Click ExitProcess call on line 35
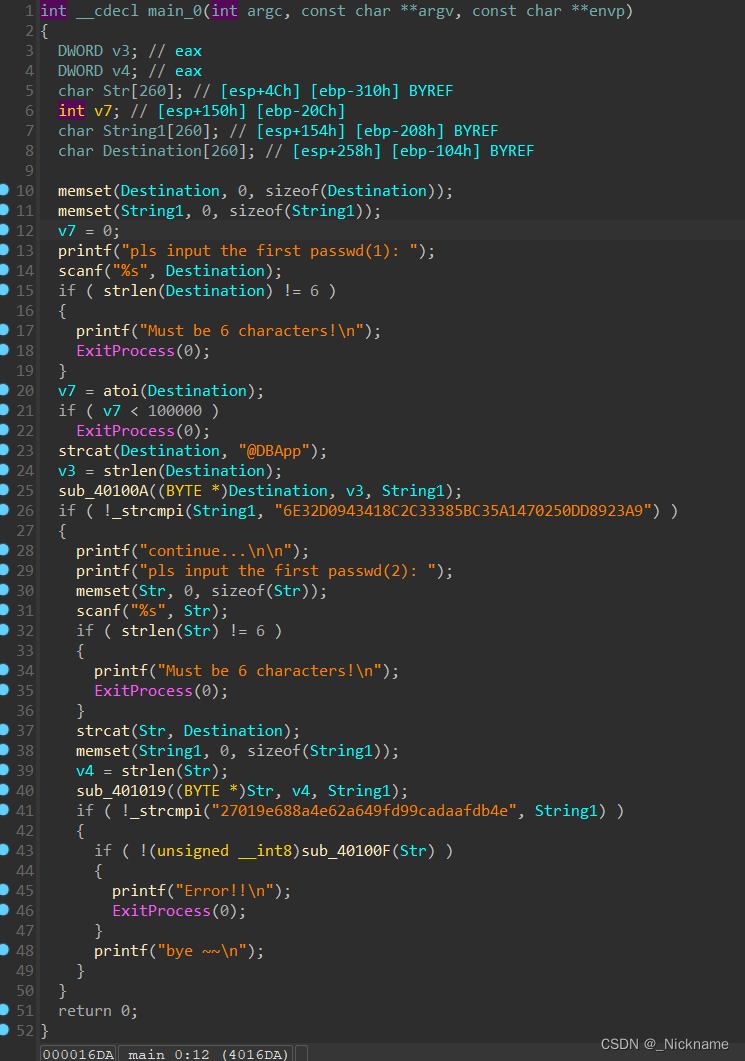This screenshot has width=745, height=1061. [143, 690]
